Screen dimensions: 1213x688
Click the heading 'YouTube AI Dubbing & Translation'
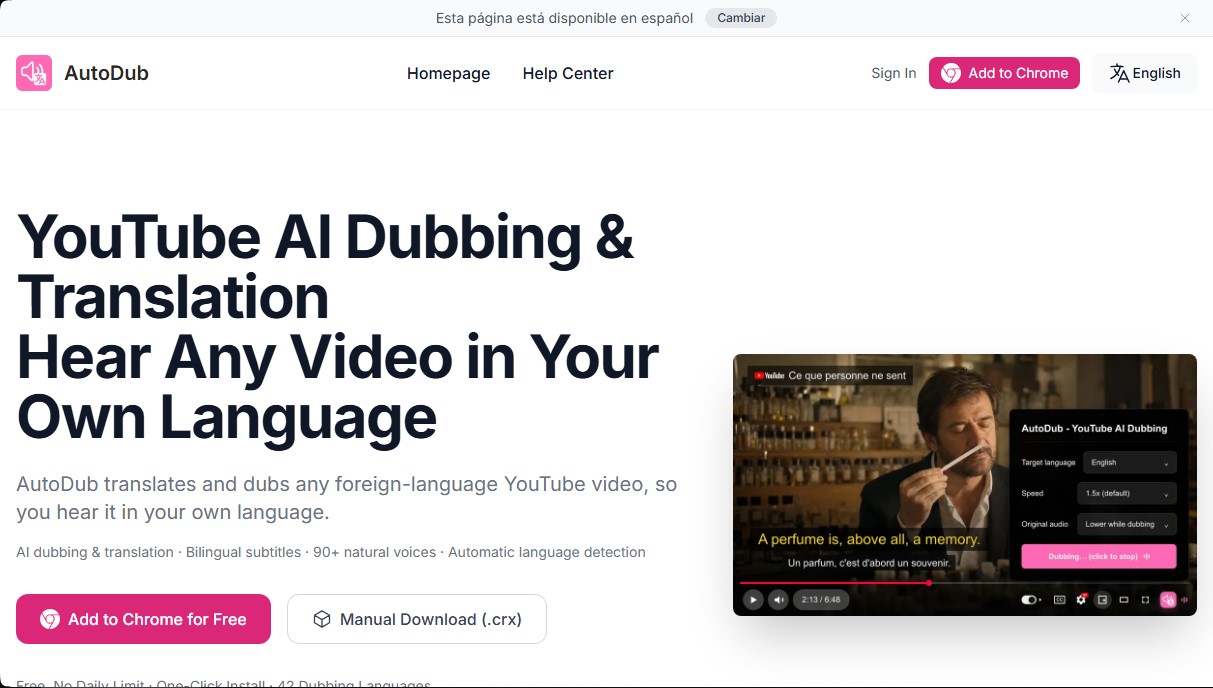point(325,267)
